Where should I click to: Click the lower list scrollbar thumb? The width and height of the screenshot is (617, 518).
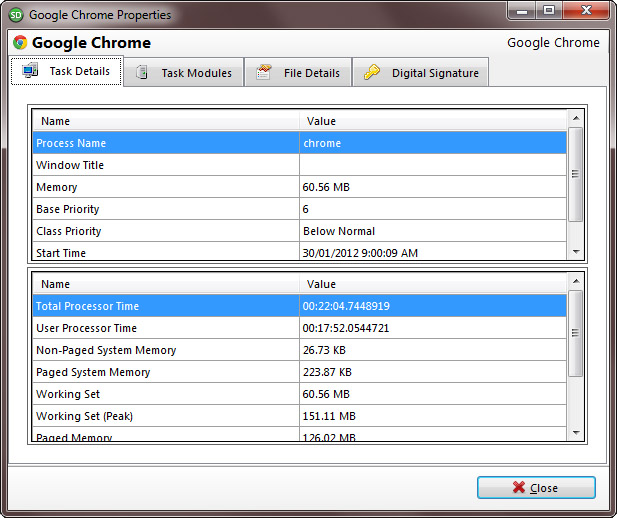coord(575,335)
